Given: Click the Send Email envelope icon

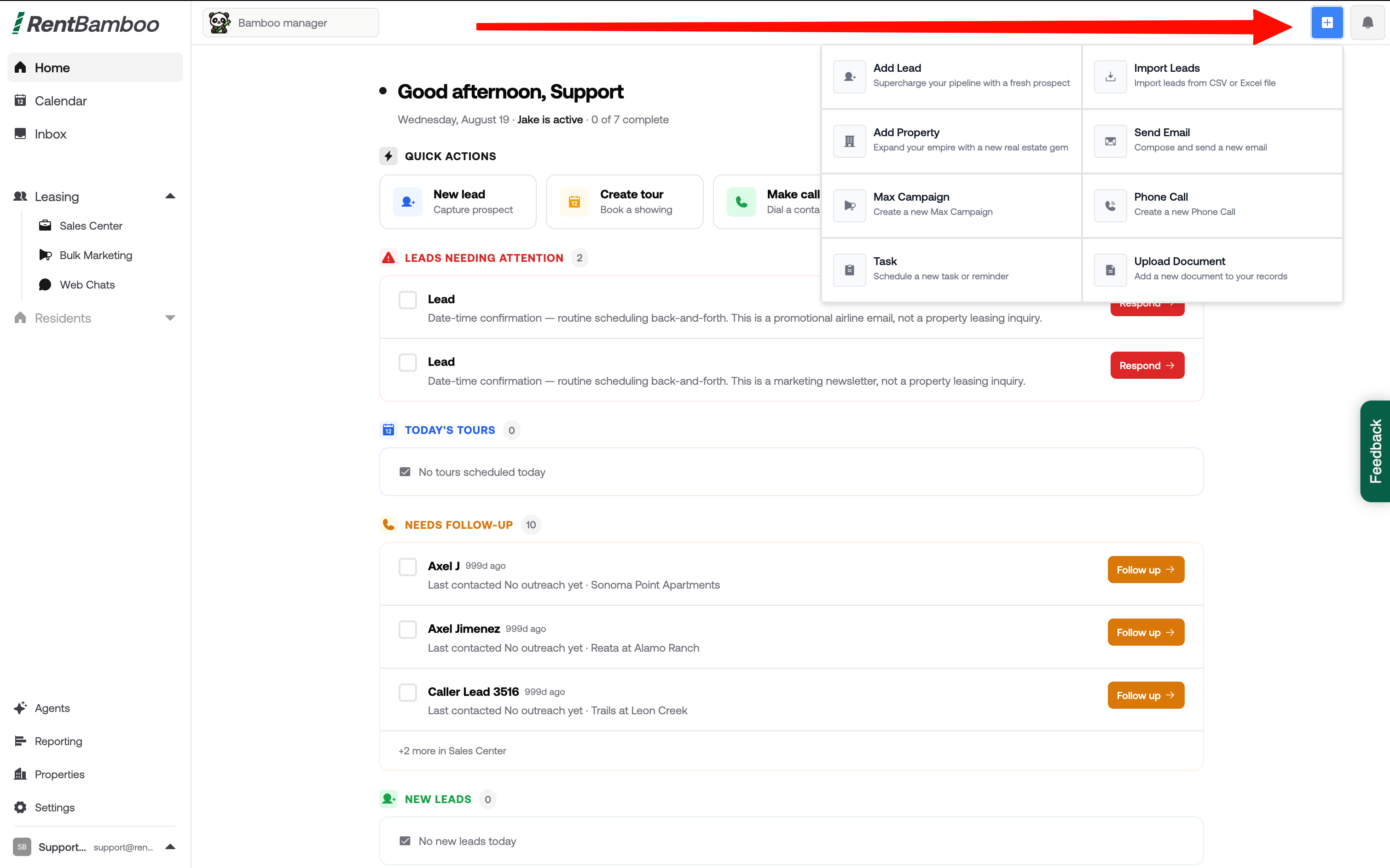Looking at the screenshot, I should click(x=1110, y=141).
